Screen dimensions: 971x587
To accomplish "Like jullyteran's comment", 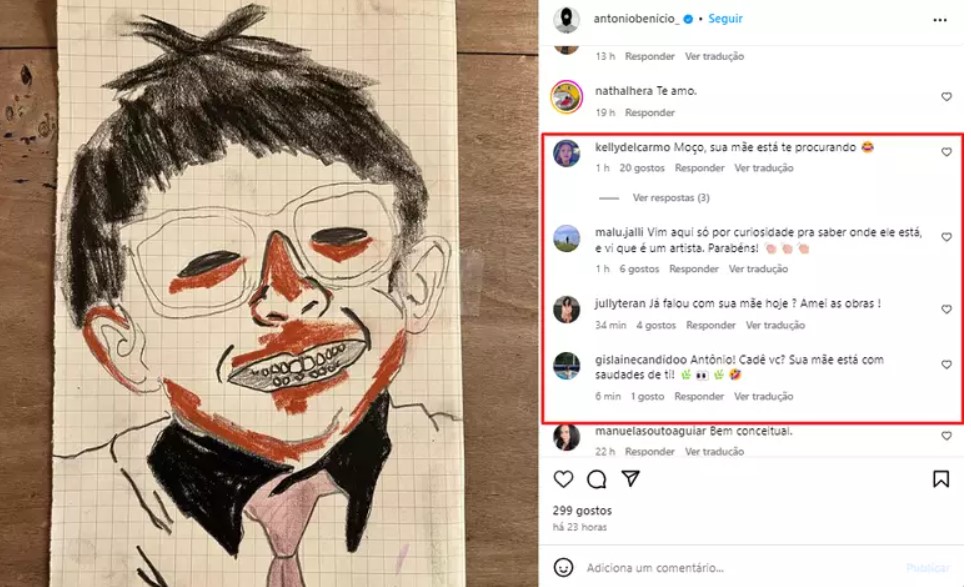I will (946, 310).
